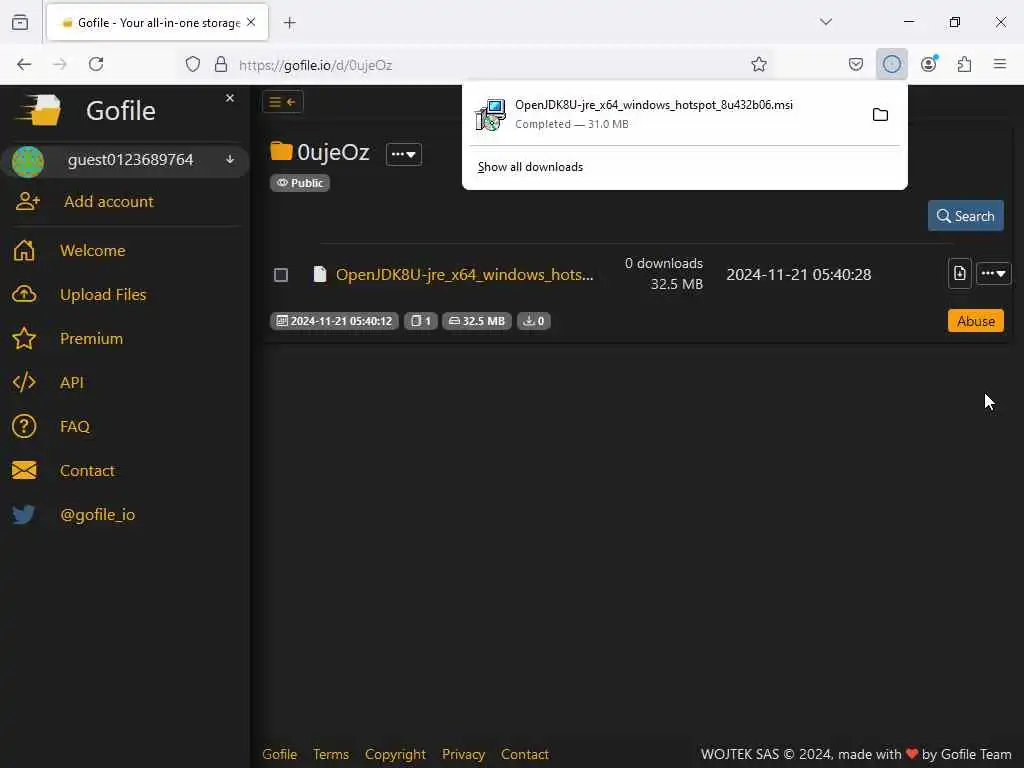Go to the Welcome page
Screen dimensions: 1024x768
(93, 250)
